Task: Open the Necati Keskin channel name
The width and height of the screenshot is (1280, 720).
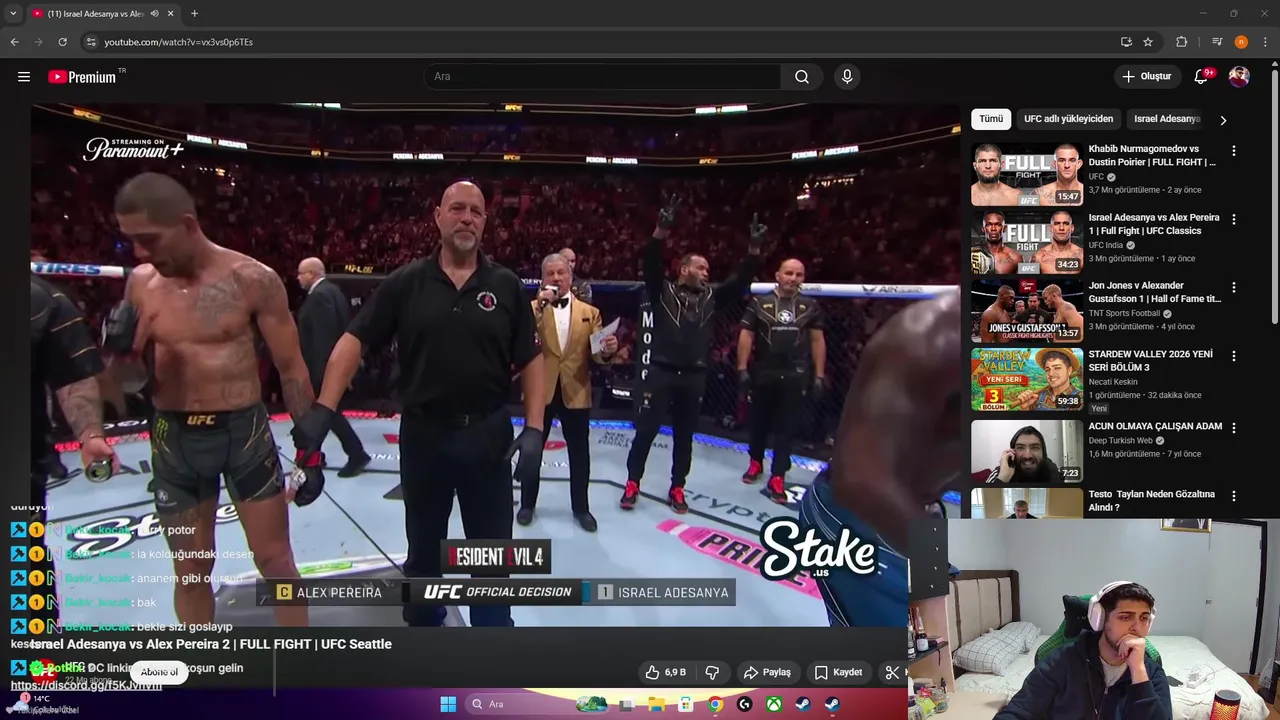Action: tap(1113, 382)
